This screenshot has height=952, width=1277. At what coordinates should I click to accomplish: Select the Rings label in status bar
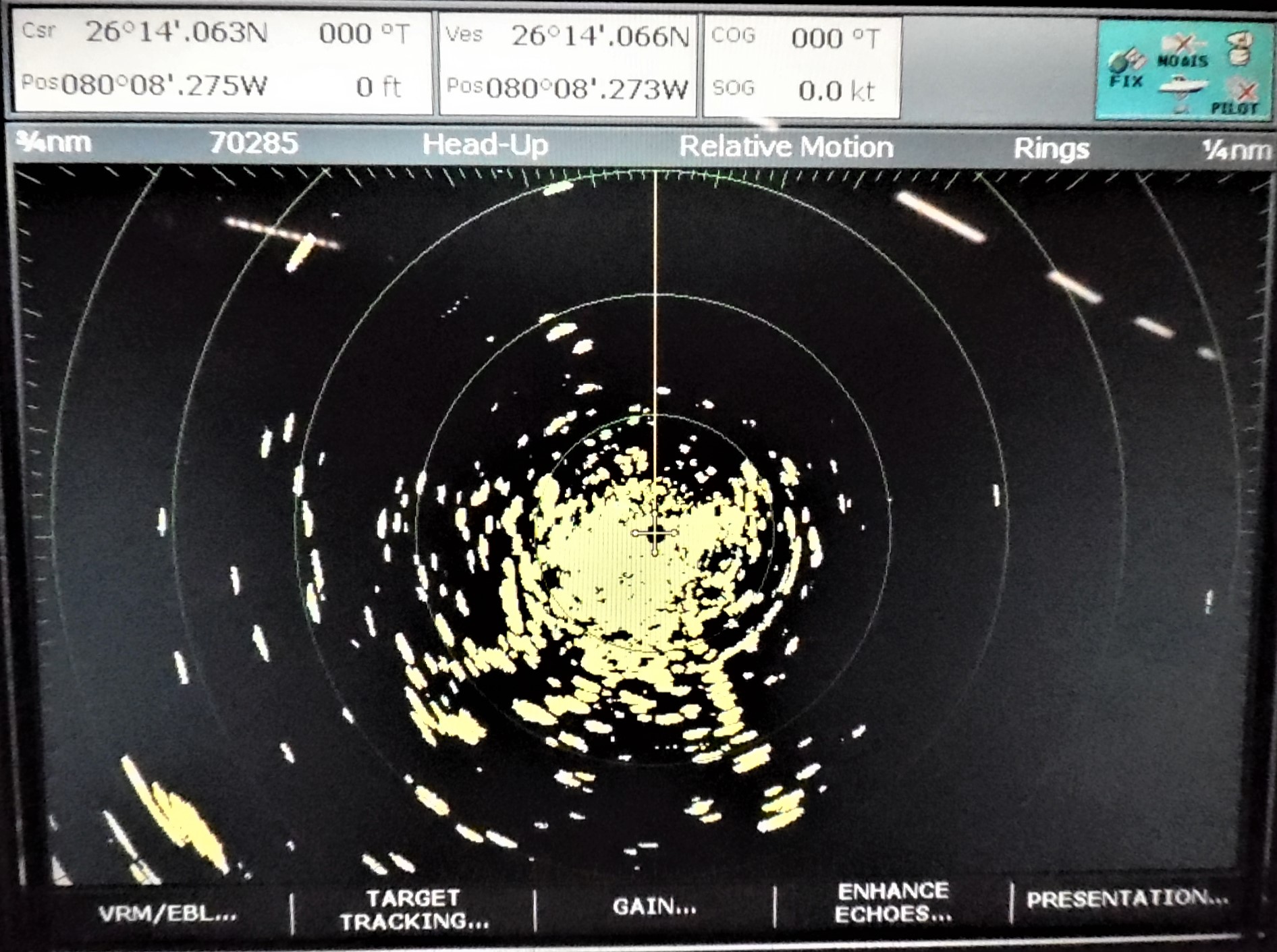tap(1051, 148)
